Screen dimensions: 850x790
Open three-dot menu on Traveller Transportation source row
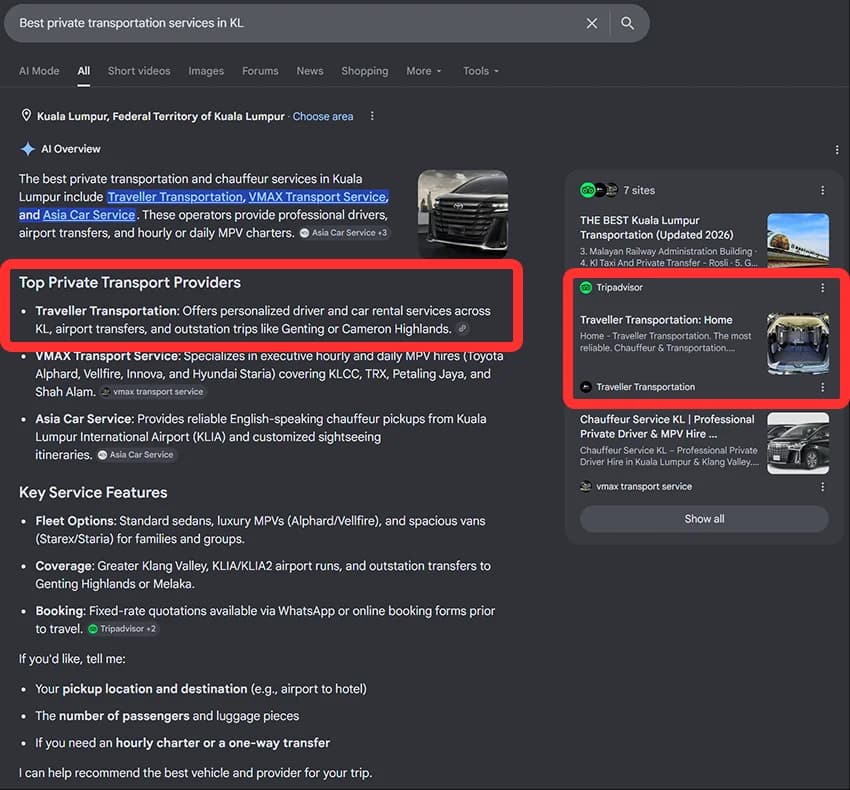pyautogui.click(x=822, y=387)
